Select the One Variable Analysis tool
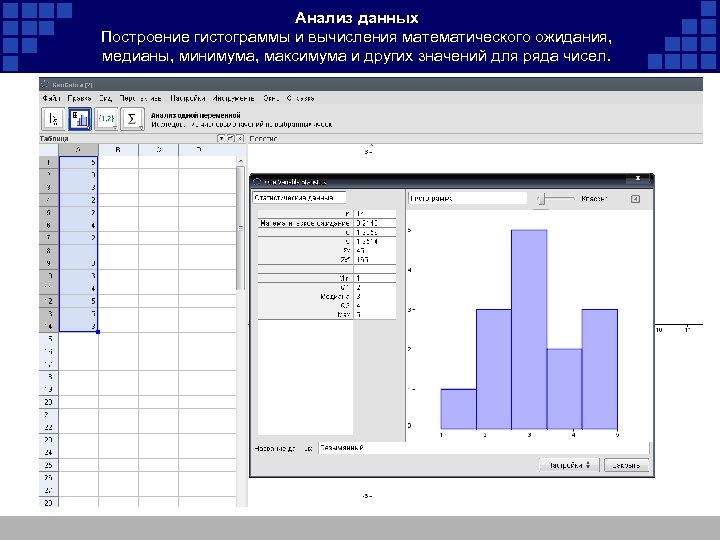This screenshot has height=540, width=720. pos(80,119)
